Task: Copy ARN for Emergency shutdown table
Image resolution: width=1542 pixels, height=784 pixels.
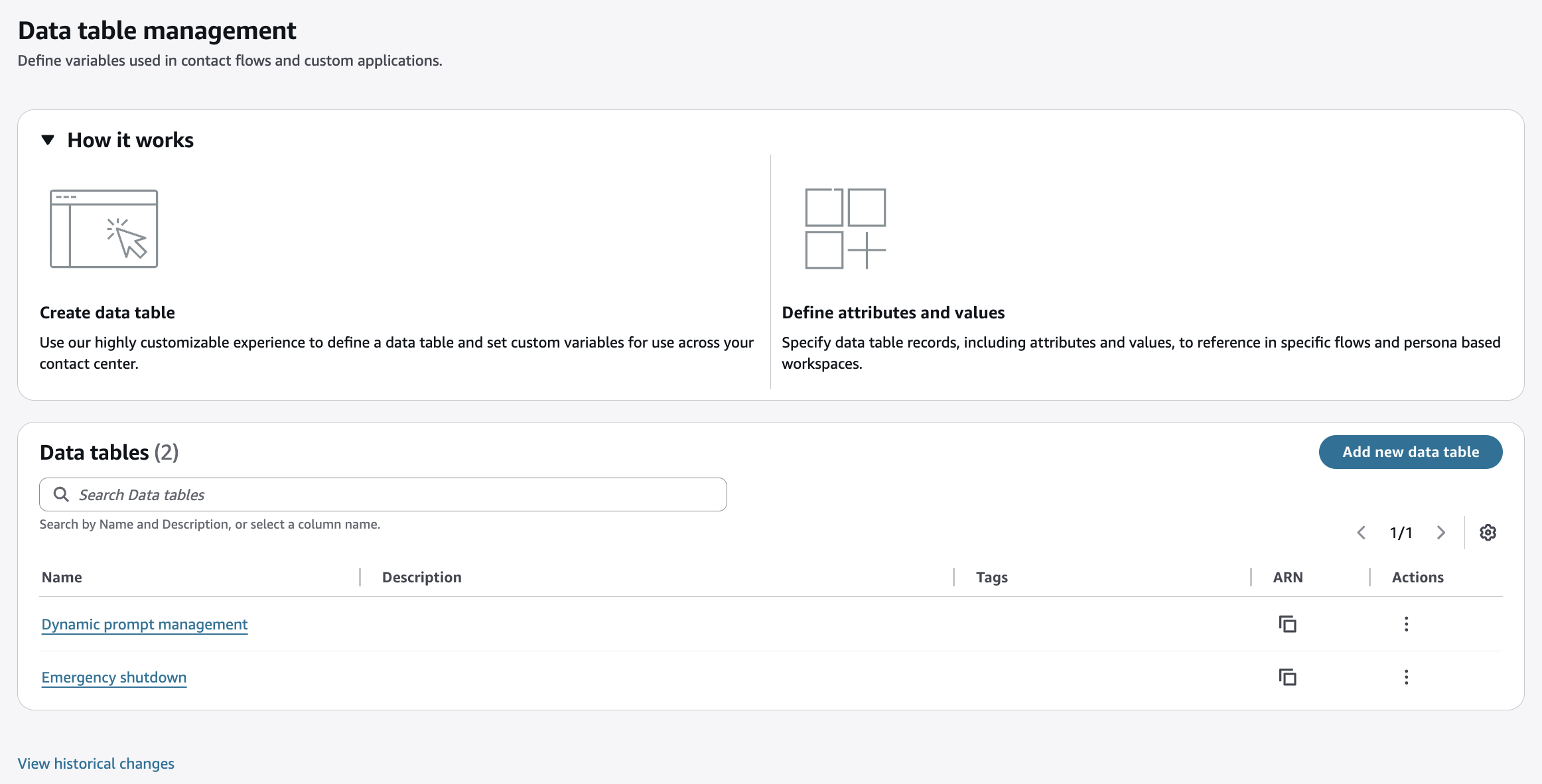Action: pyautogui.click(x=1287, y=677)
